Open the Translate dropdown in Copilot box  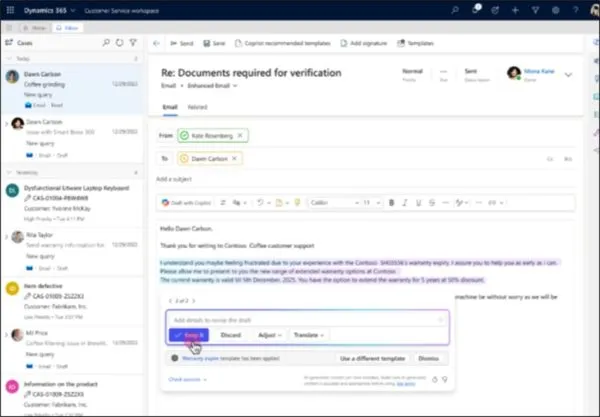[309, 335]
